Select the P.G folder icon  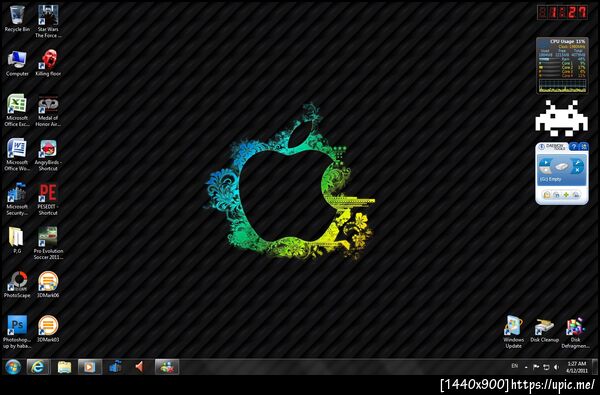(17, 240)
